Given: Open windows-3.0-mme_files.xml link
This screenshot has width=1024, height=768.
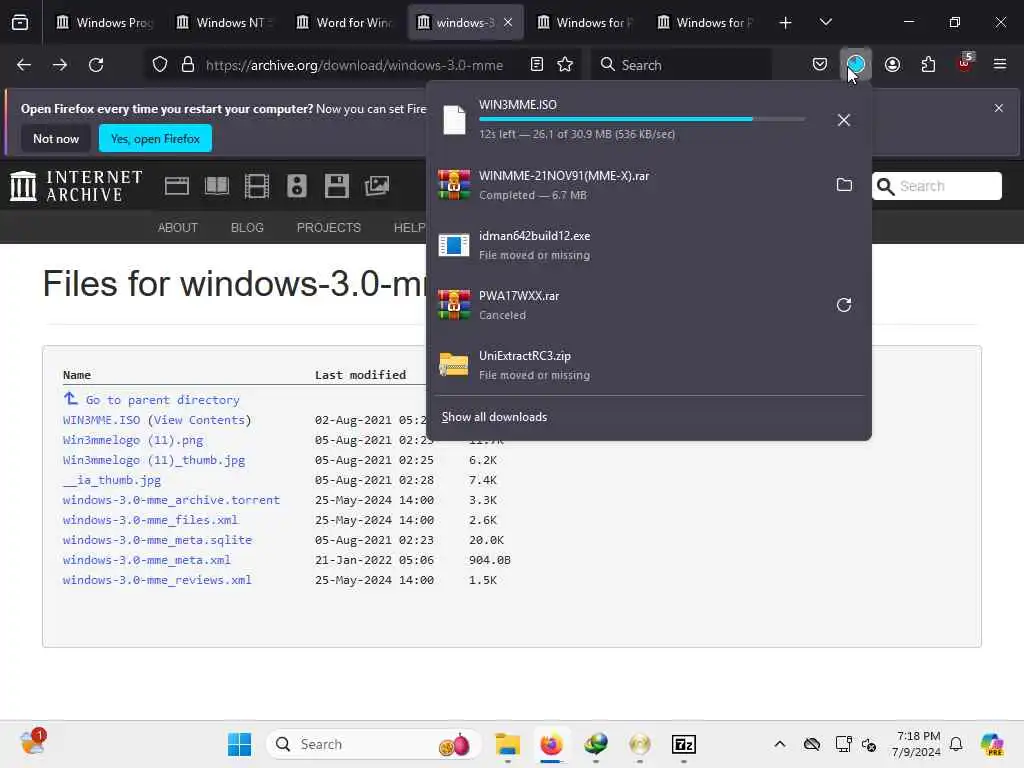Looking at the screenshot, I should [x=150, y=520].
